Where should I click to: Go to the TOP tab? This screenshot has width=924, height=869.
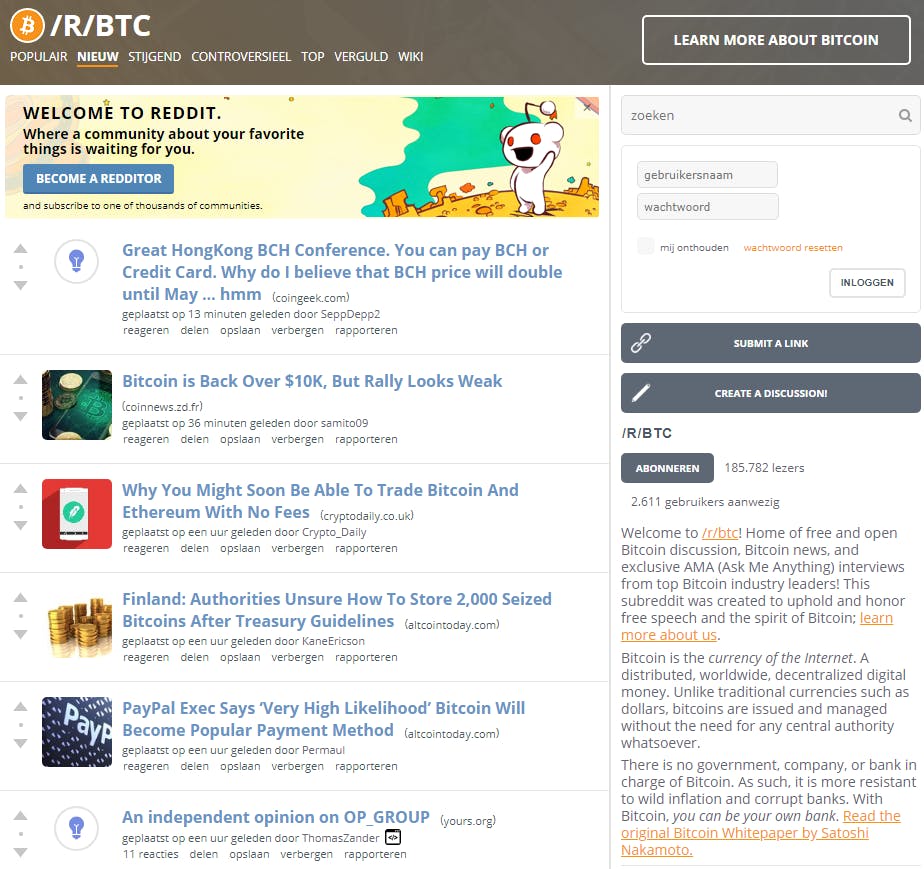click(x=313, y=57)
